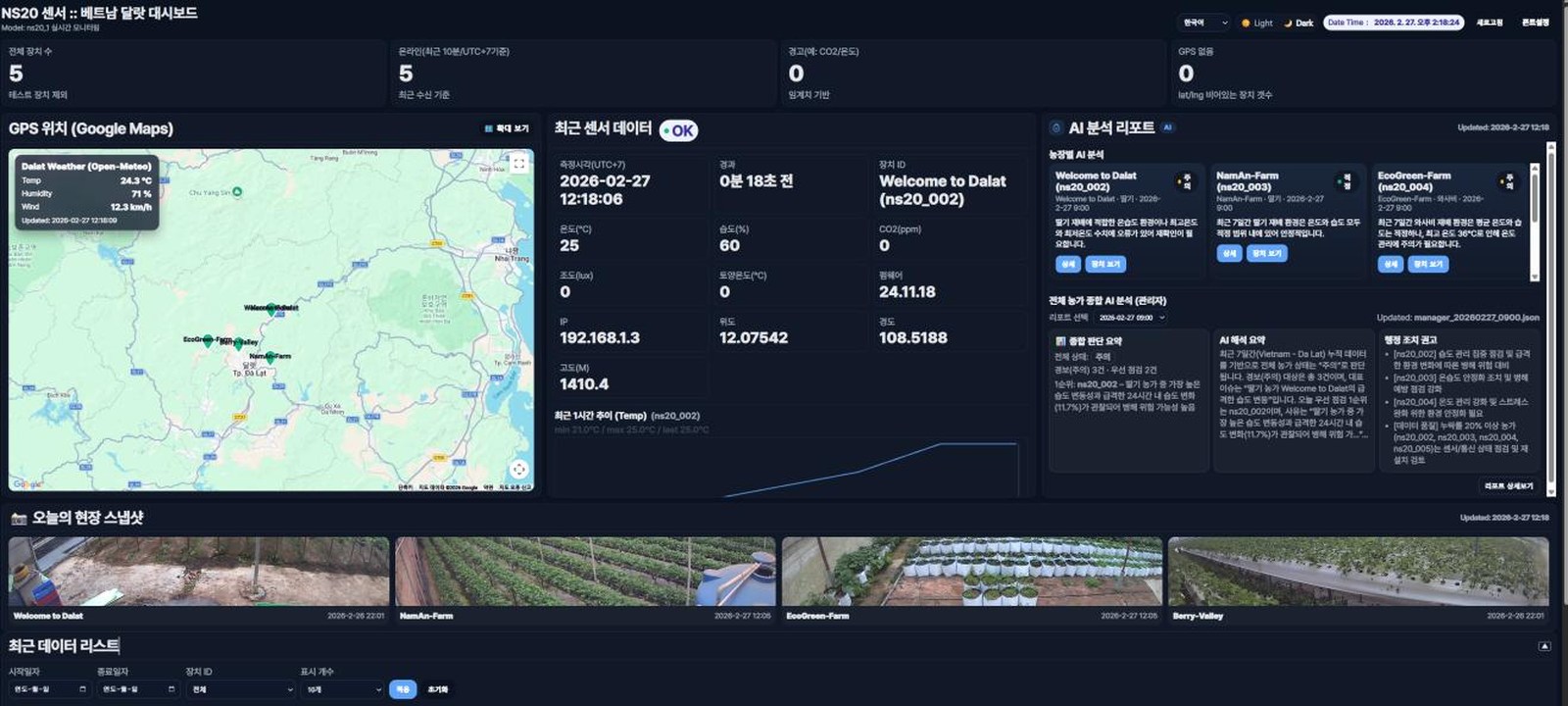This screenshot has width=1568, height=706.
Task: Click the refresh button in top bar
Action: [1490, 23]
